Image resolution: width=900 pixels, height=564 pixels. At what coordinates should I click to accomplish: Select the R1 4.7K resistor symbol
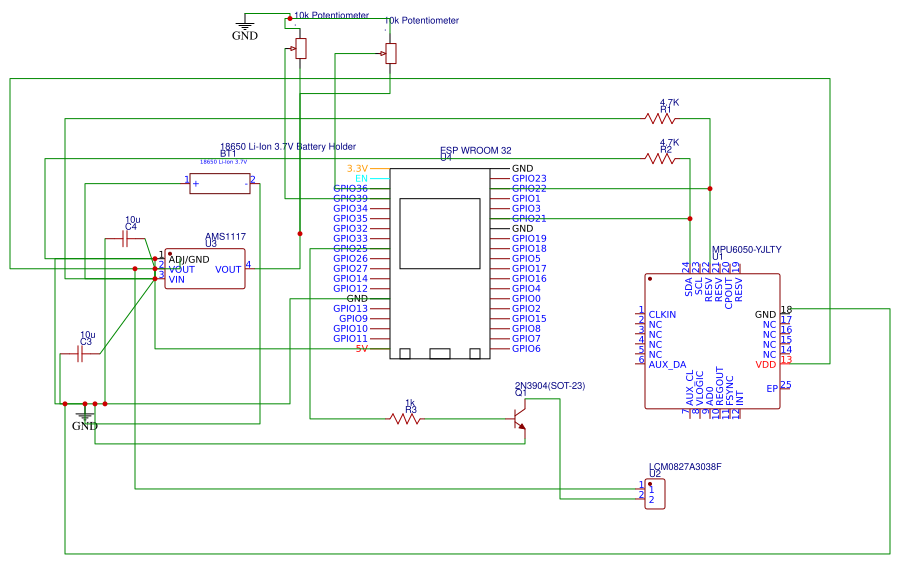pyautogui.click(x=660, y=119)
